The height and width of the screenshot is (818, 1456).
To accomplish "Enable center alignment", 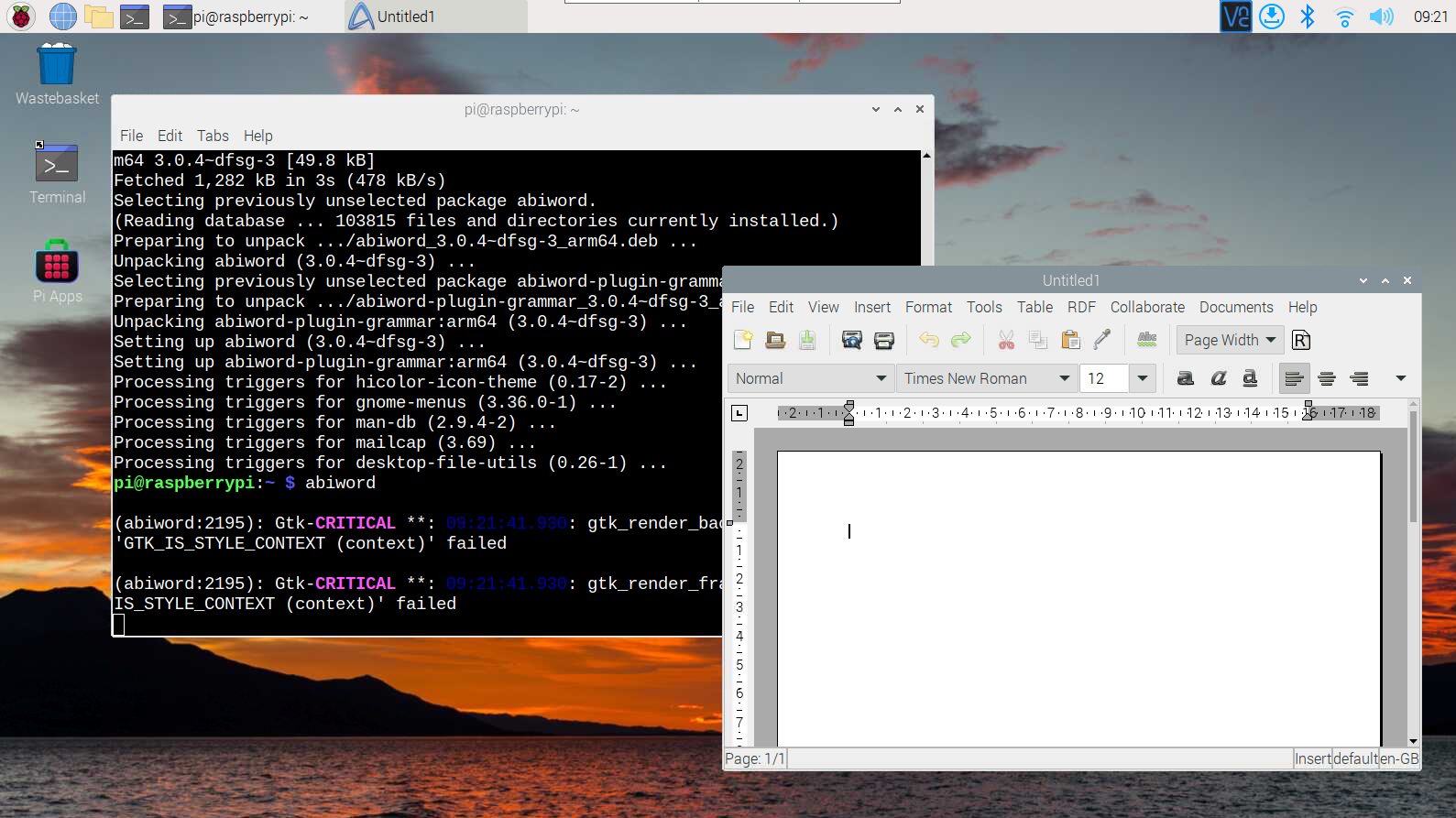I will (x=1327, y=378).
